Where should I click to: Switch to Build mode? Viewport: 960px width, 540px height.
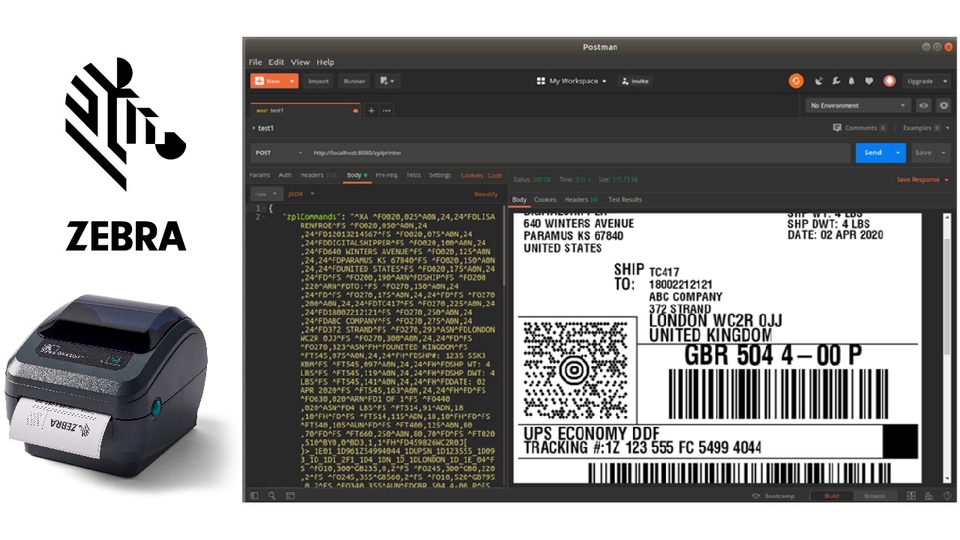point(831,496)
